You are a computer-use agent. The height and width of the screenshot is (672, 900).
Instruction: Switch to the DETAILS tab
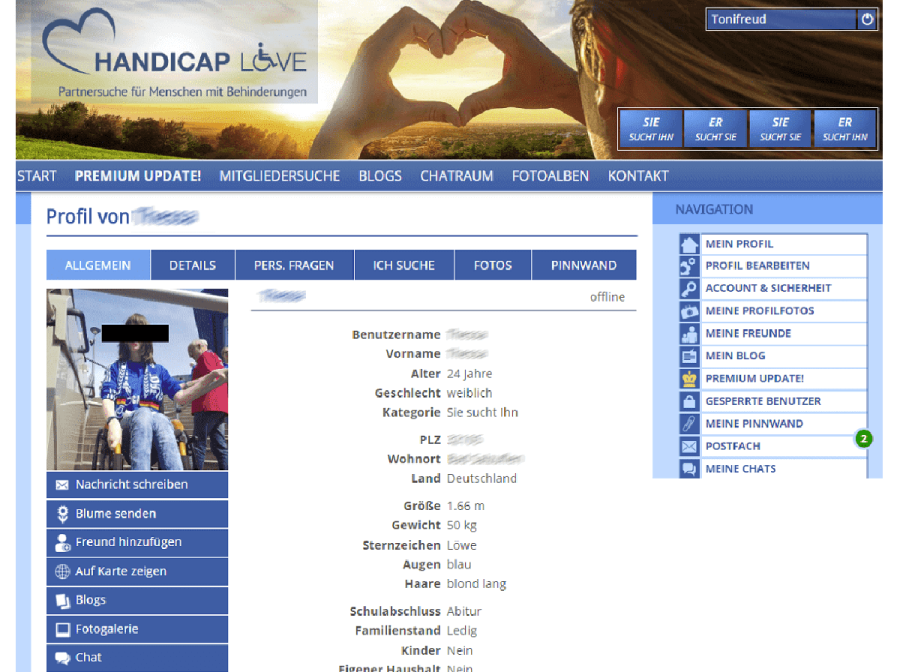[192, 264]
